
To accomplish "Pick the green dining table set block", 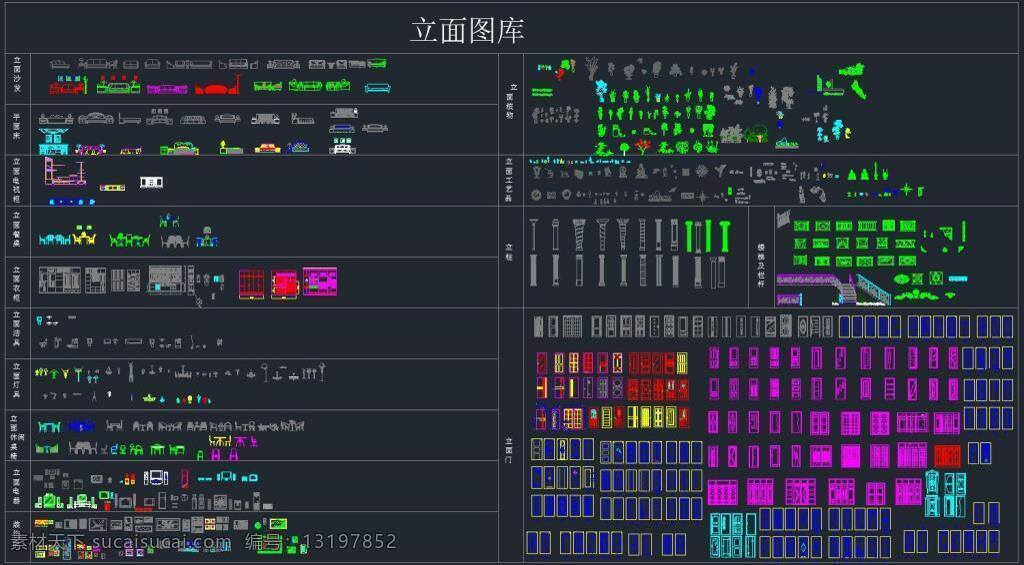I will tap(129, 240).
